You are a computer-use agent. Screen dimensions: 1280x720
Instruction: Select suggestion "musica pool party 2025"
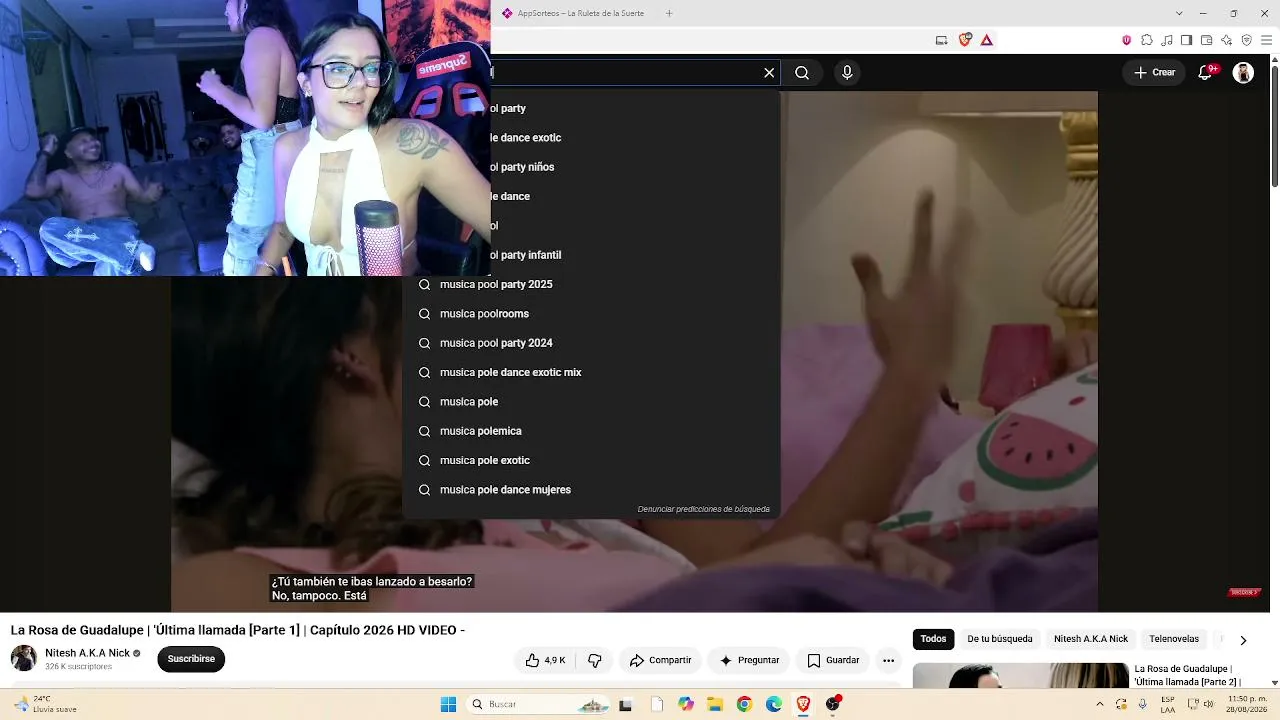coord(591,284)
